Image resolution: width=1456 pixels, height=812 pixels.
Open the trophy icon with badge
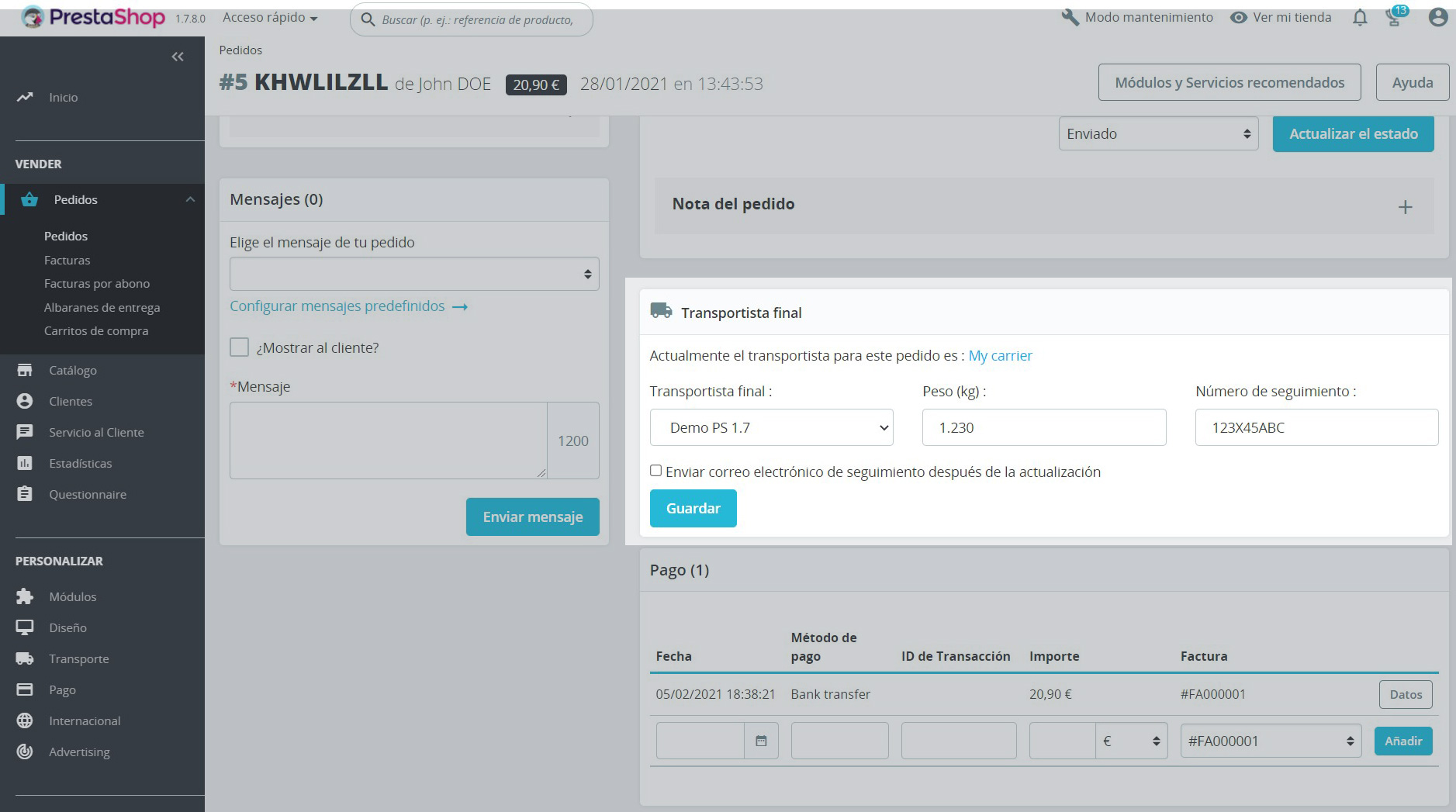click(1395, 18)
